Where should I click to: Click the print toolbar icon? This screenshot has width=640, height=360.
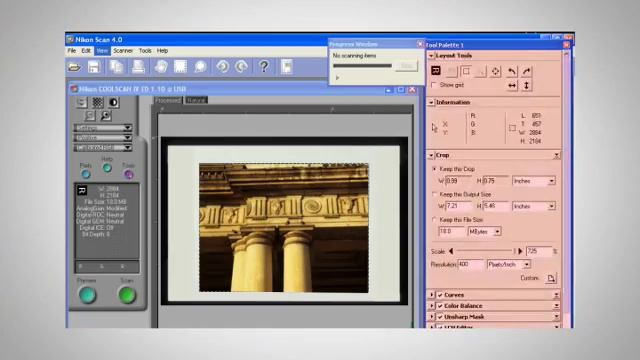tap(138, 67)
